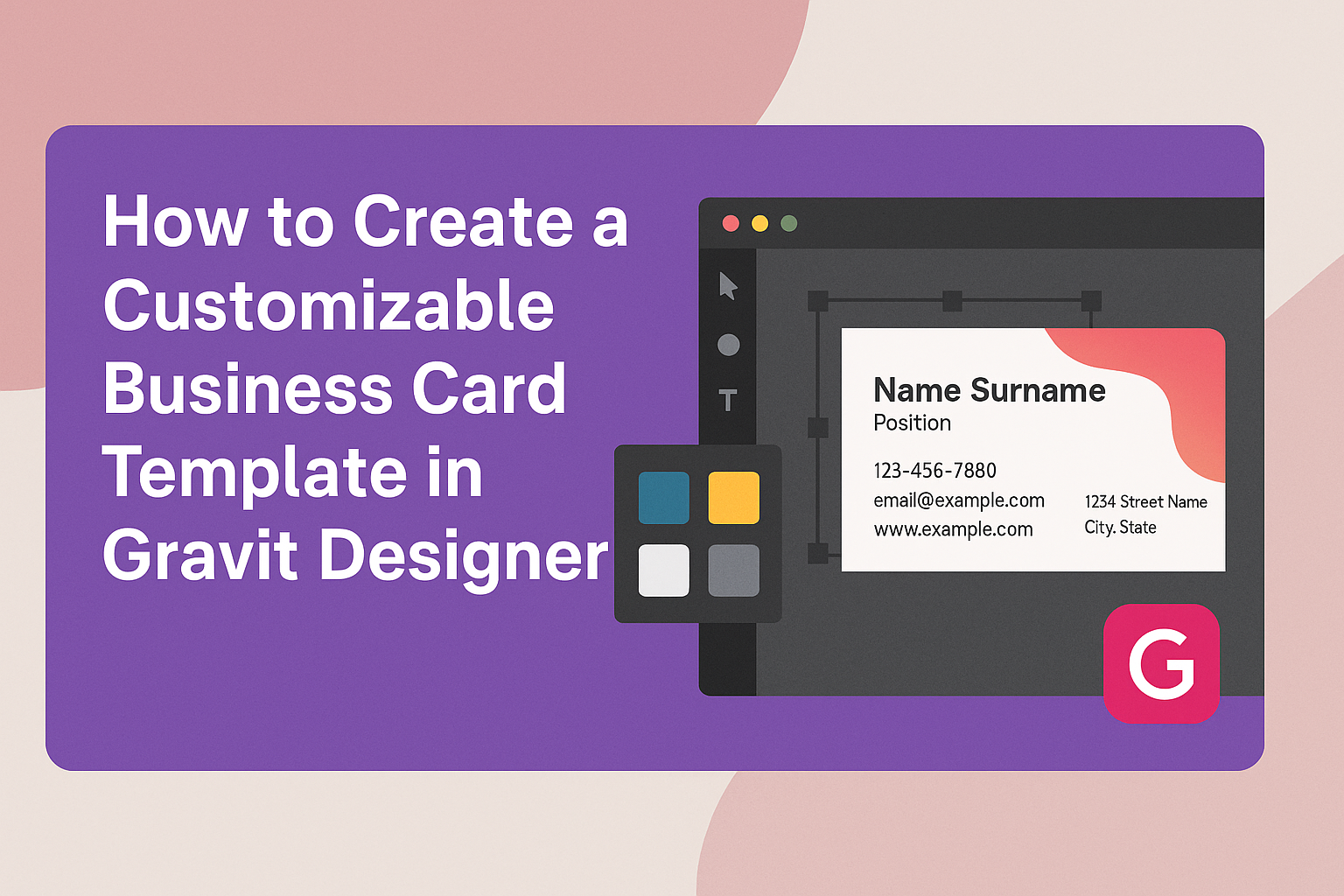Click the yellow window minimize dot
This screenshot has height=896, width=1344.
[759, 223]
